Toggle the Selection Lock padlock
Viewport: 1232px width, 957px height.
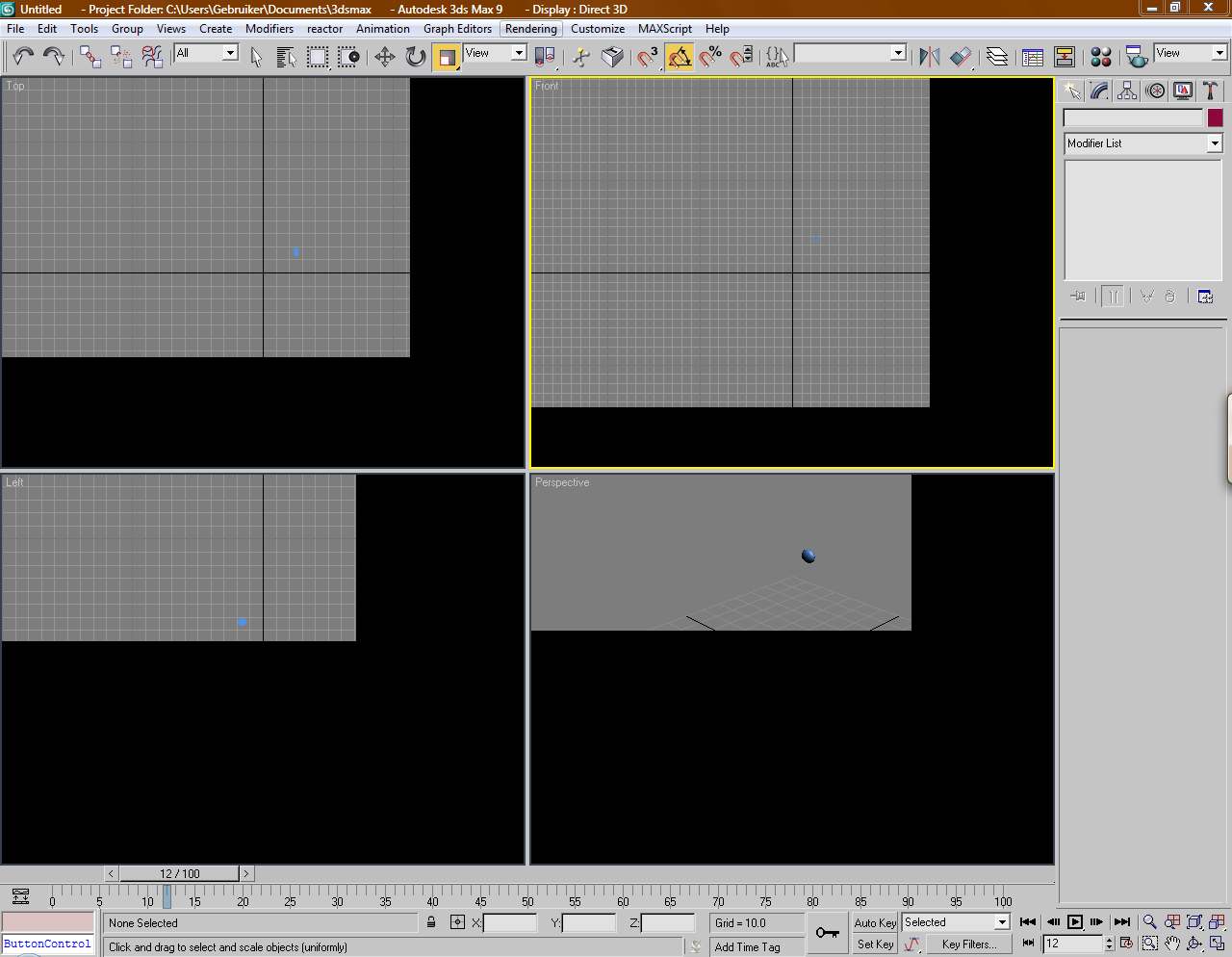(x=431, y=922)
